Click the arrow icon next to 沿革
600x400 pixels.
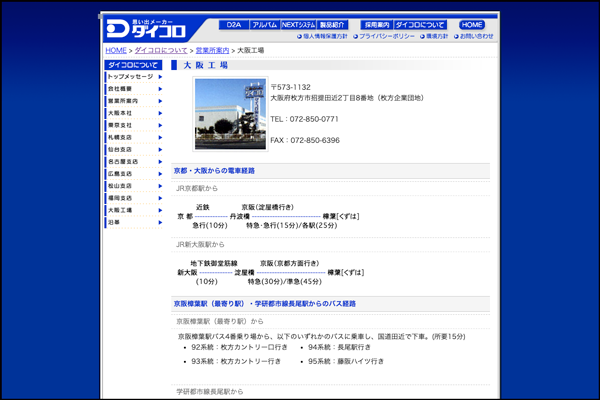coord(160,222)
